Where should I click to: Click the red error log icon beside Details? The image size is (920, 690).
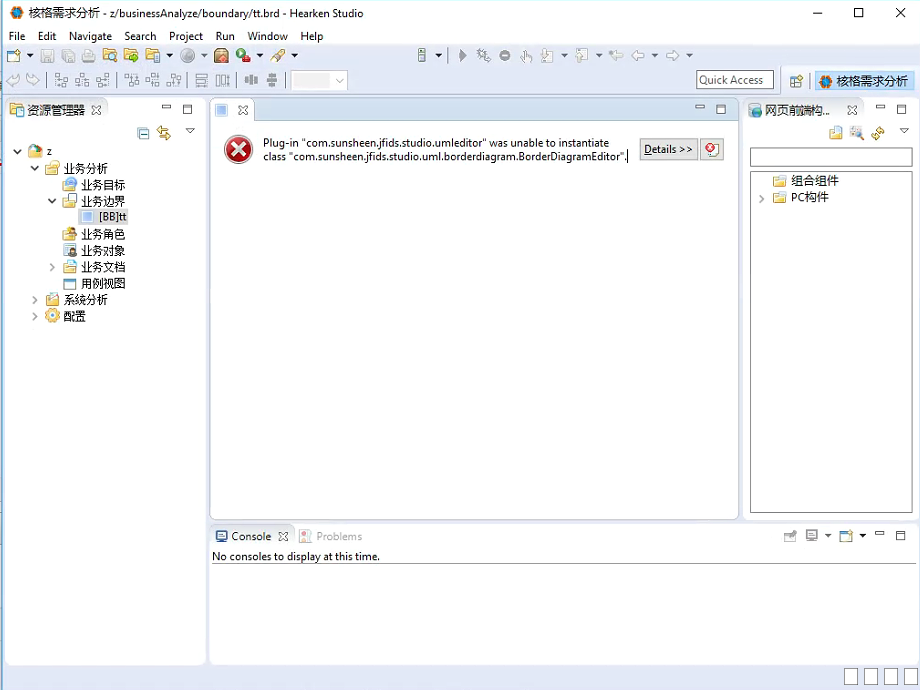711,150
